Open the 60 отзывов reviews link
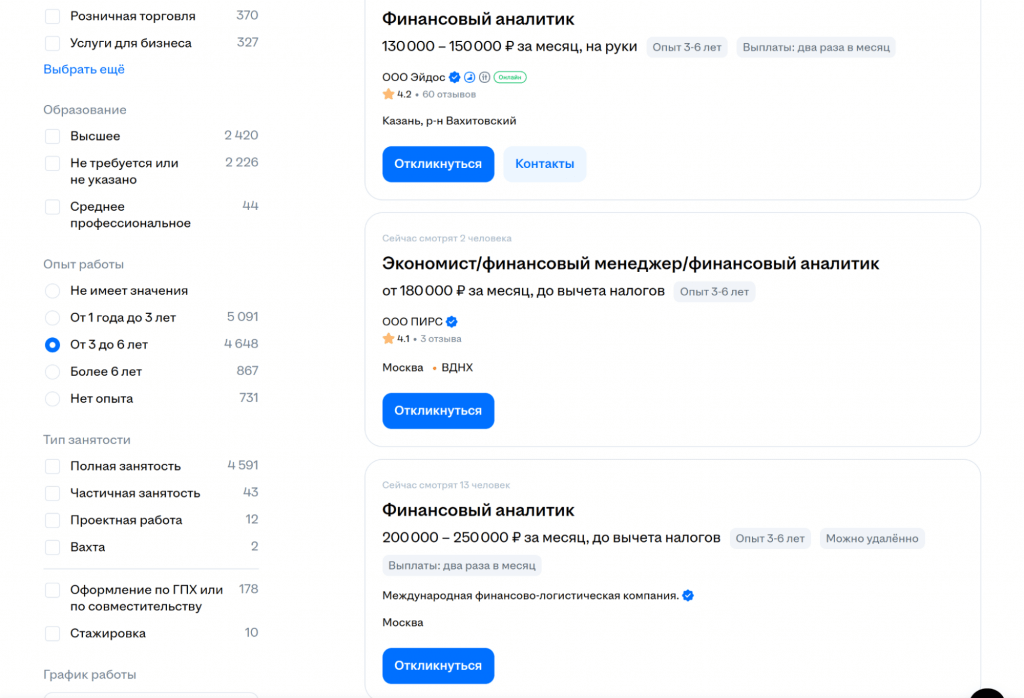Screen dimensions: 1024x698 (449, 95)
